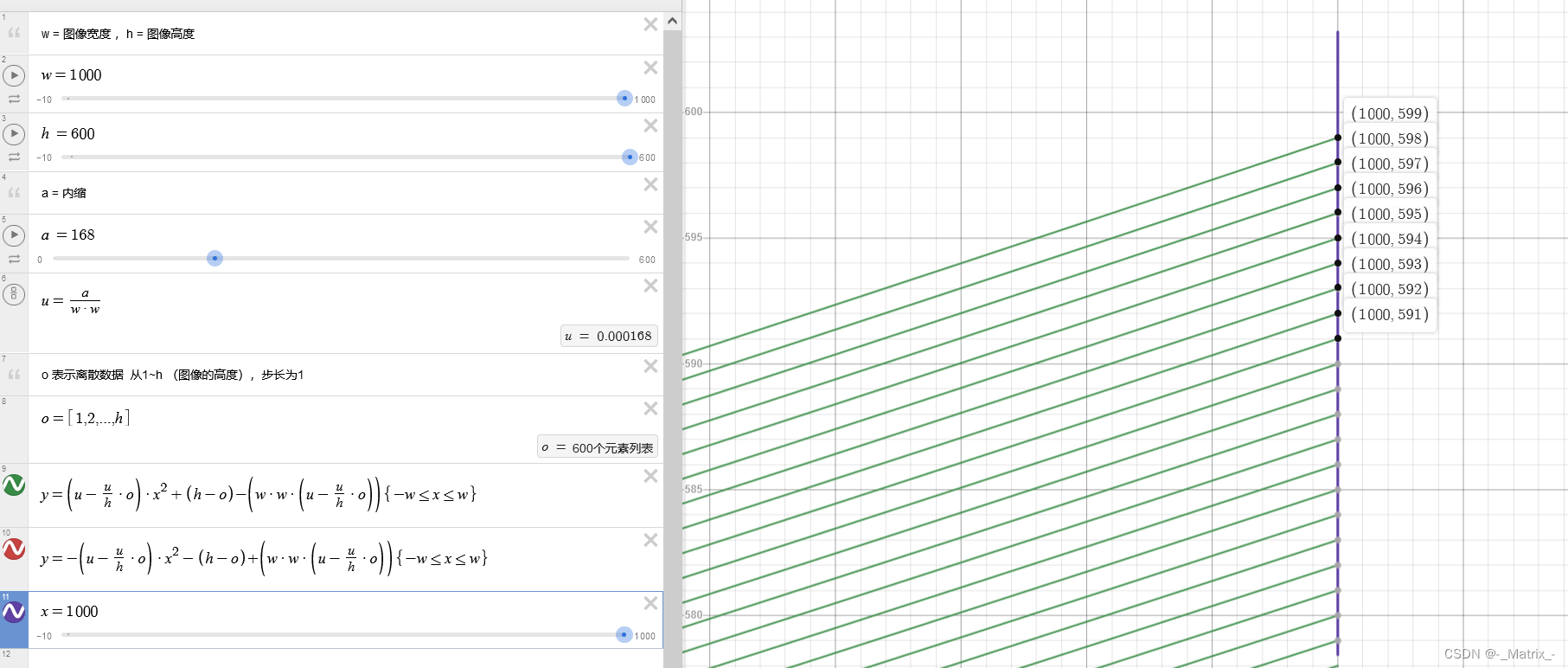Delete the a = 内缩 note

coord(650,184)
